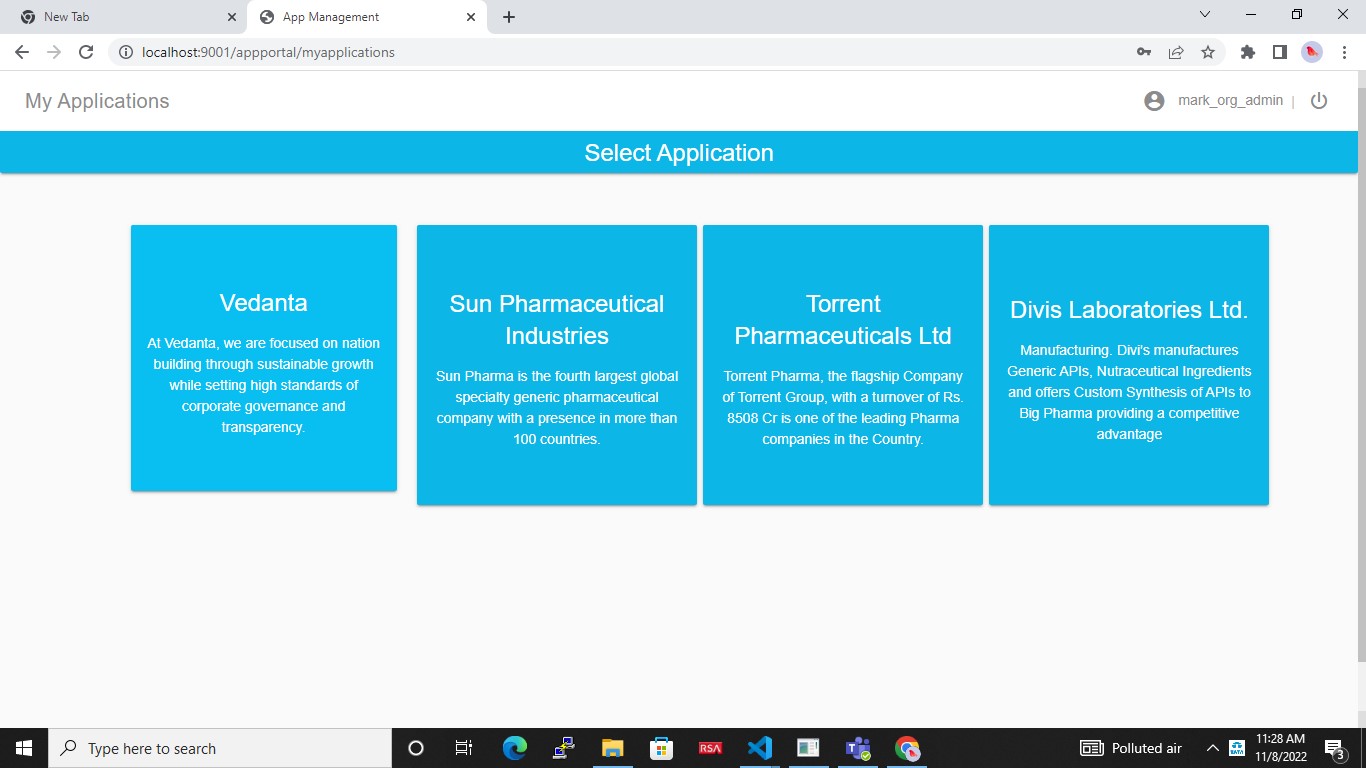Open the Vedanta application card
Image resolution: width=1366 pixels, height=768 pixels.
(x=264, y=358)
